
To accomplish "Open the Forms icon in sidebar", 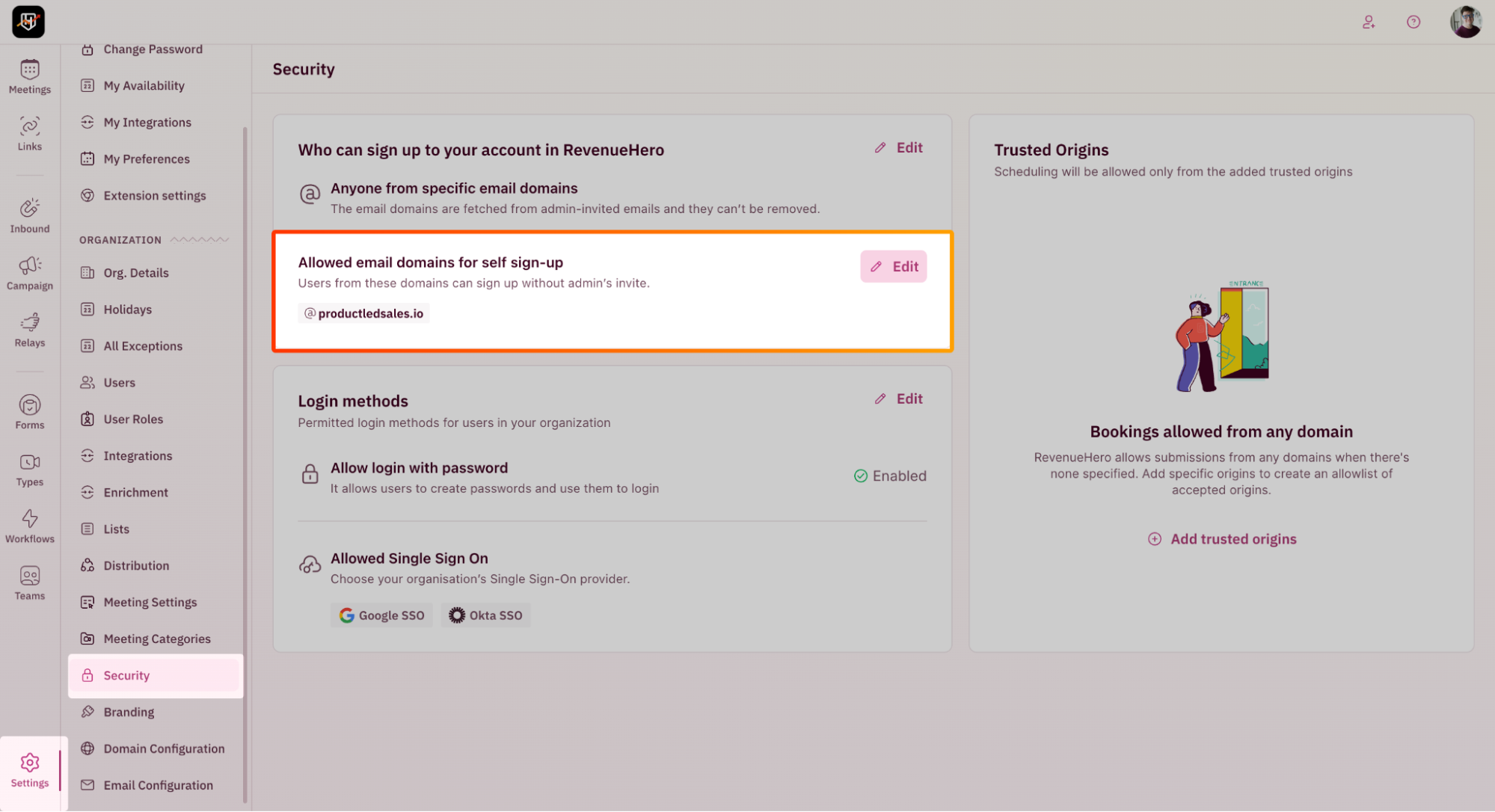I will (x=30, y=413).
